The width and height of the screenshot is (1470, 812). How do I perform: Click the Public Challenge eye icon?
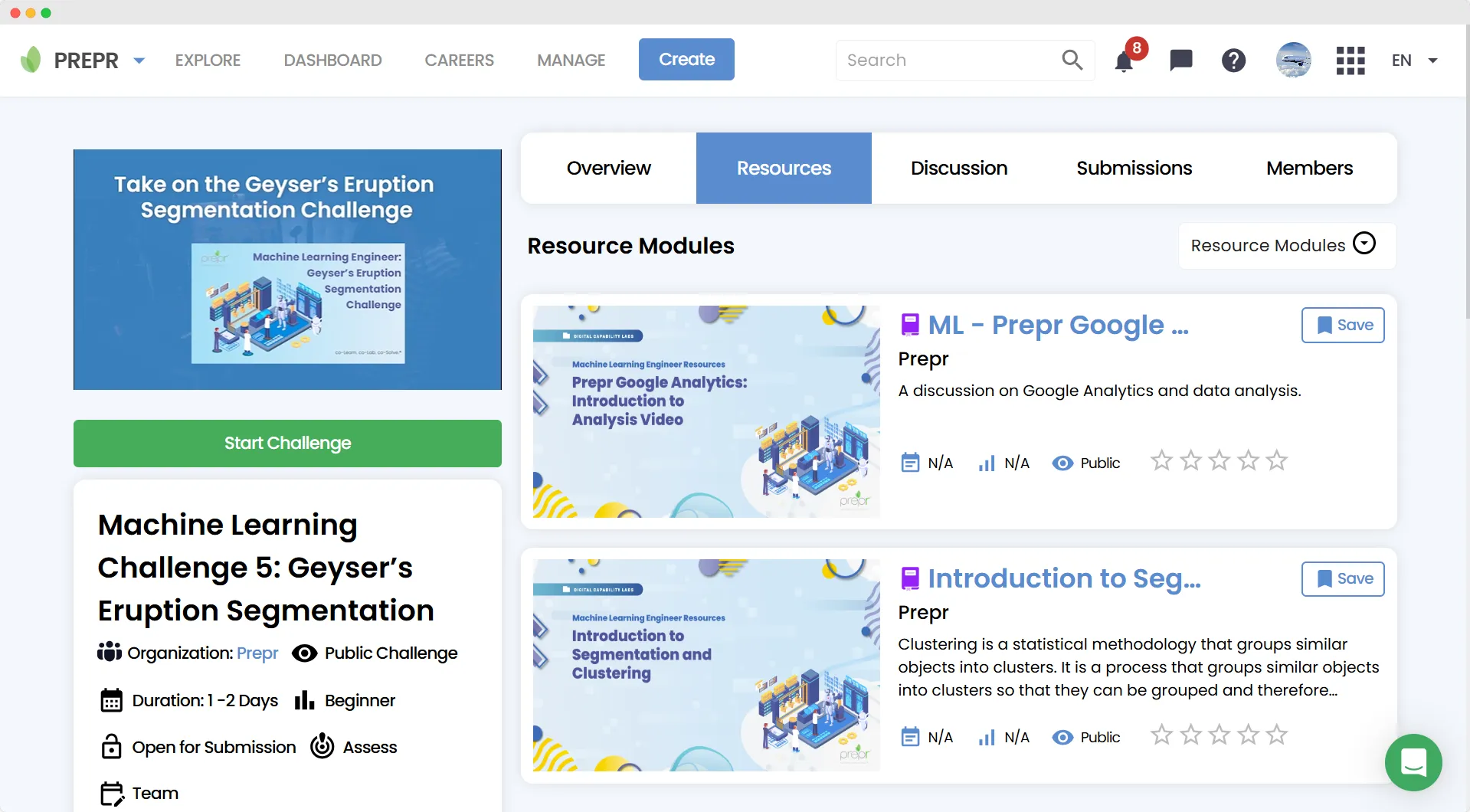(x=304, y=653)
